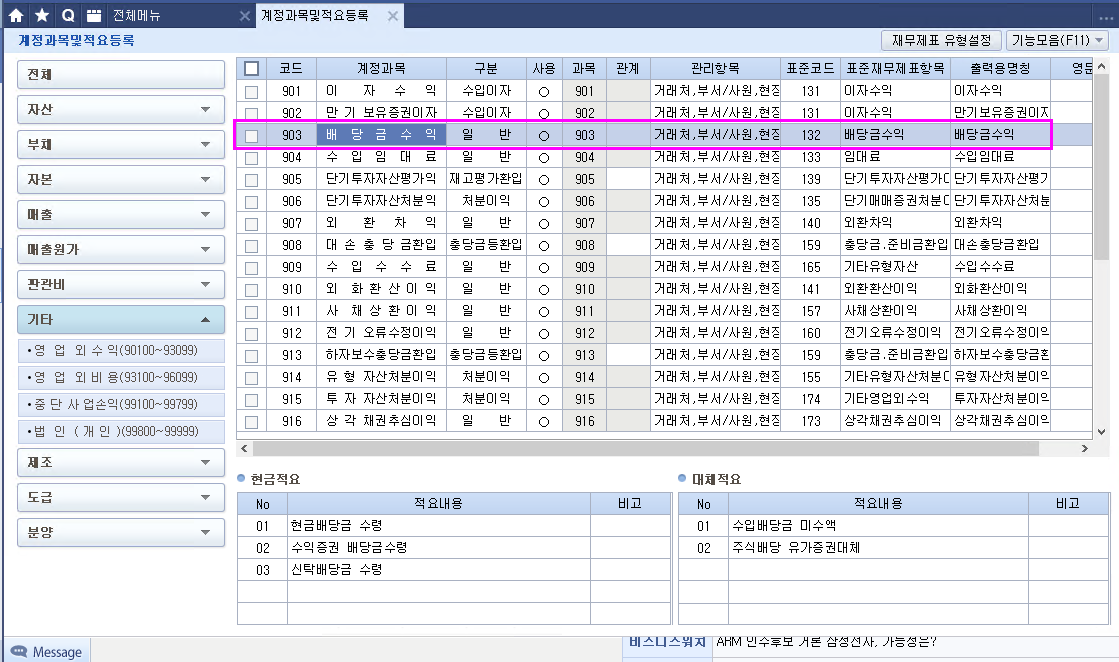Image resolution: width=1119 pixels, height=662 pixels.
Task: Select 수입배당금 미수액 in 대체적요
Action: click(878, 526)
